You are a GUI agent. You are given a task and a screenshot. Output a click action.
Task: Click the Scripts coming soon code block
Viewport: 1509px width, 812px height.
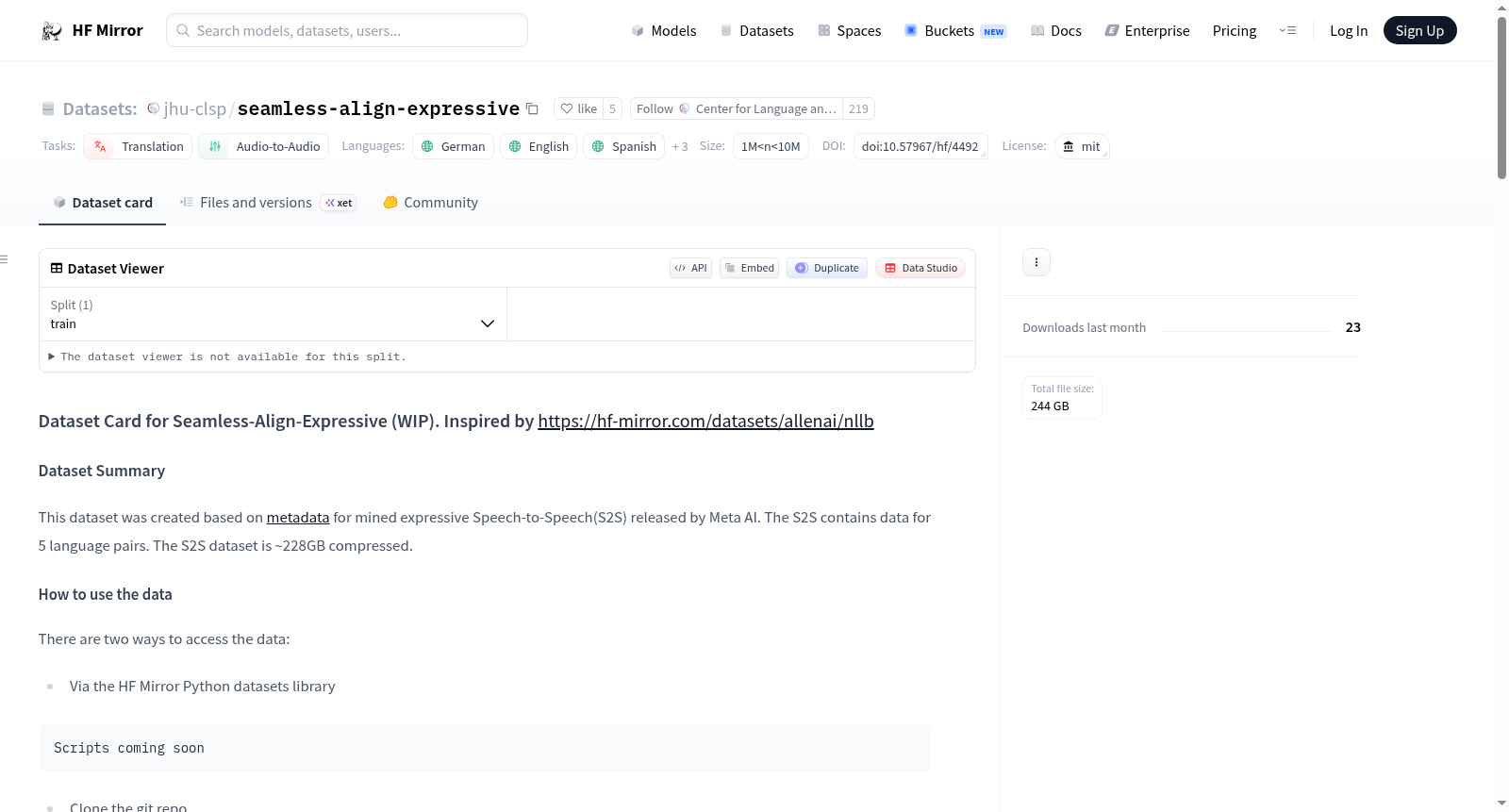(x=485, y=748)
